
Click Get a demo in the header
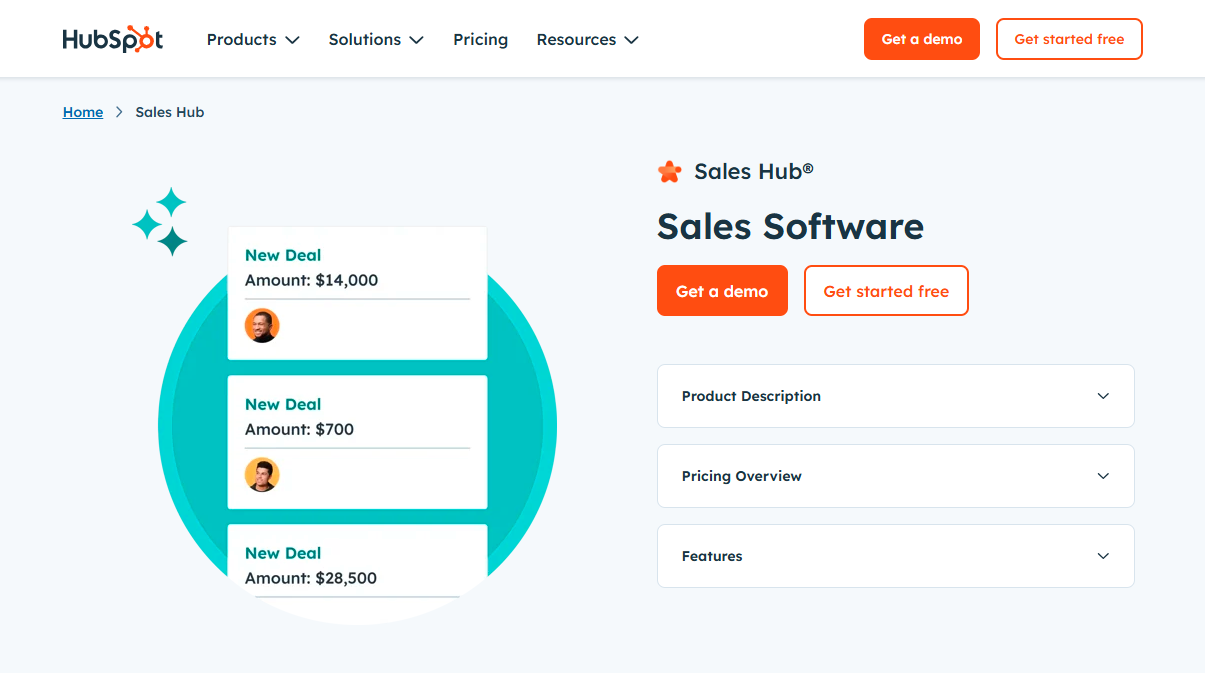(922, 39)
